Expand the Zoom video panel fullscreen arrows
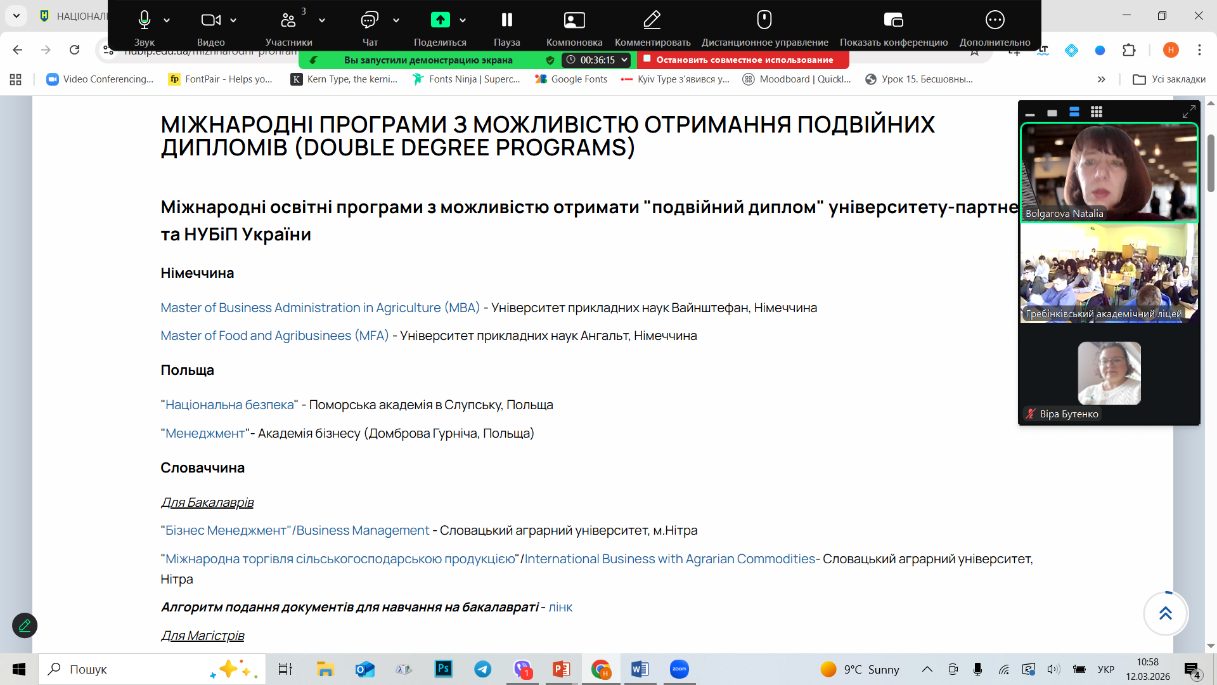The width and height of the screenshot is (1217, 685). pyautogui.click(x=1189, y=112)
